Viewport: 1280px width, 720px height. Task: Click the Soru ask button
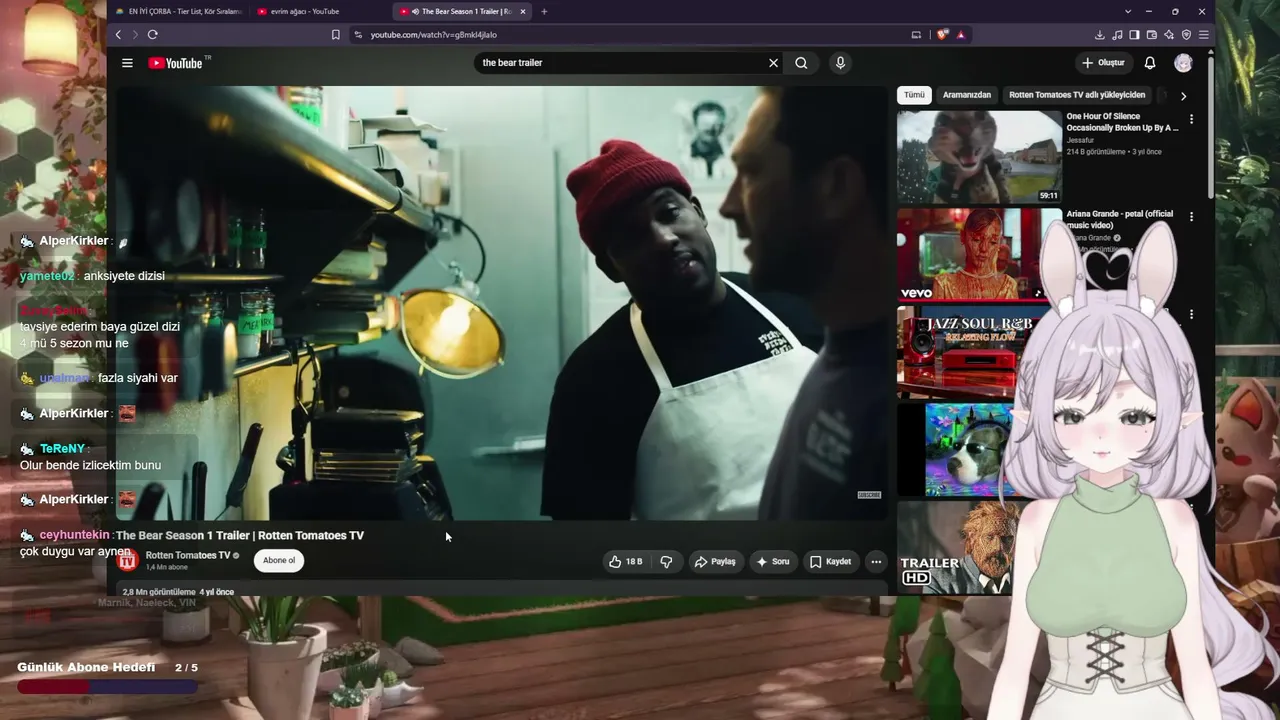click(773, 562)
